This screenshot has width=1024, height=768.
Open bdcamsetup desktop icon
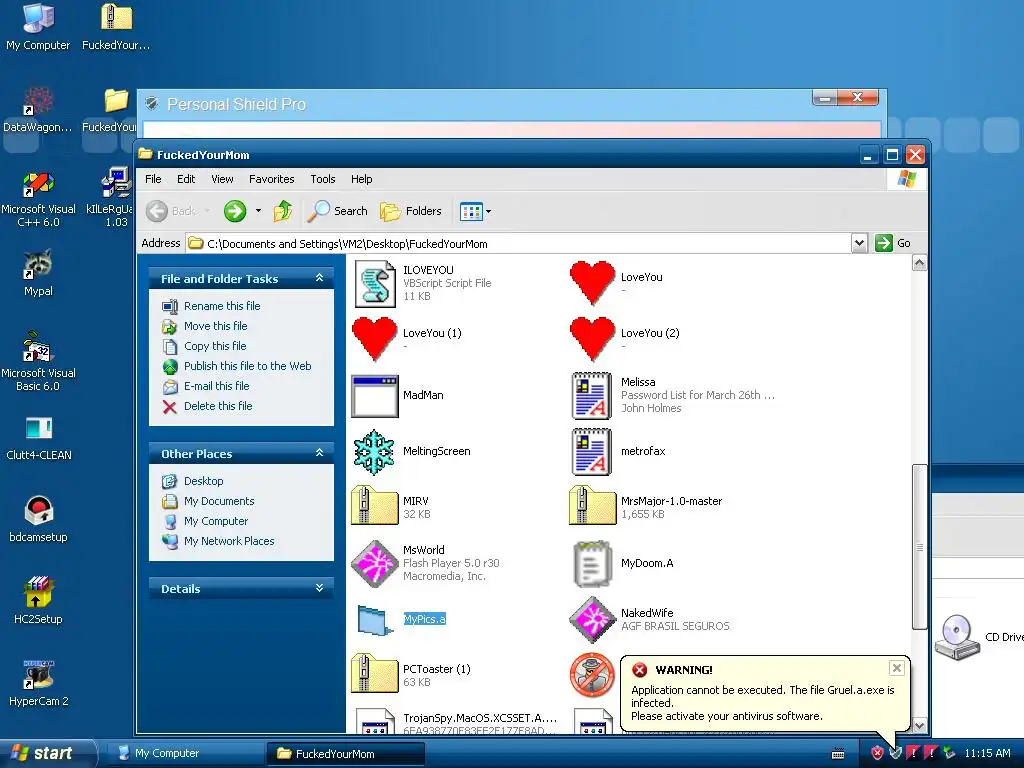click(x=38, y=519)
